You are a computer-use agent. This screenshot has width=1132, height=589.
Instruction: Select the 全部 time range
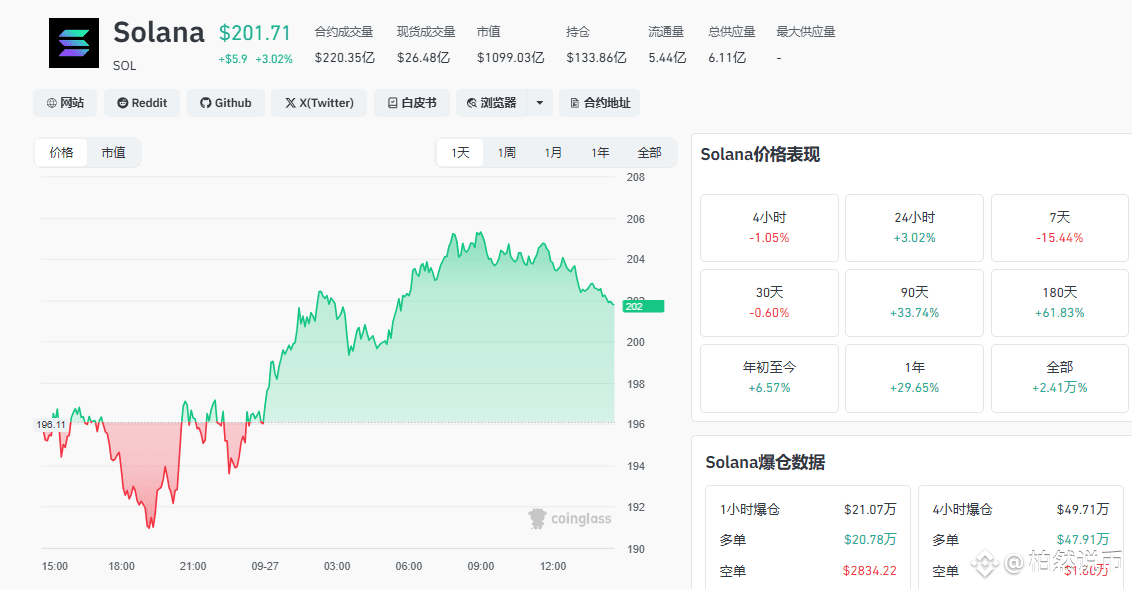[649, 153]
